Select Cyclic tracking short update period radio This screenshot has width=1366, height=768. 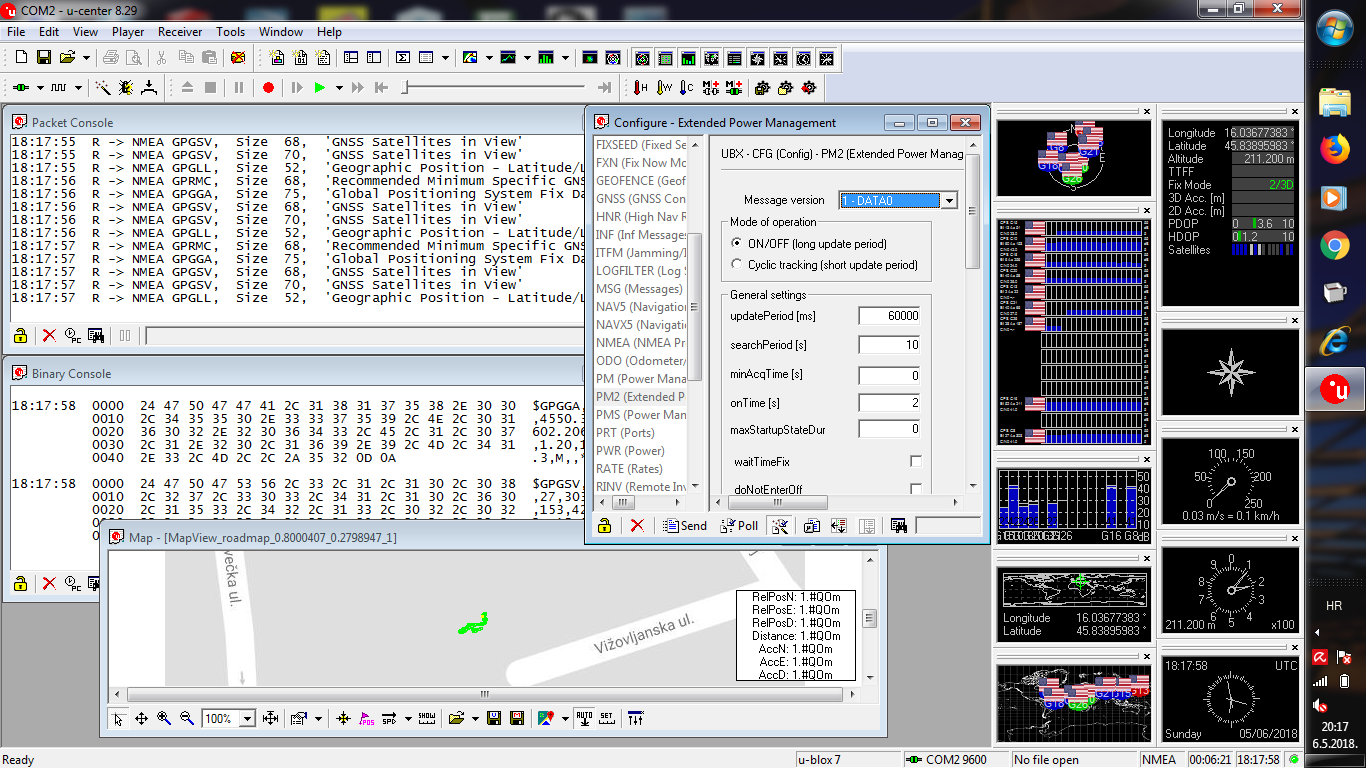click(738, 265)
